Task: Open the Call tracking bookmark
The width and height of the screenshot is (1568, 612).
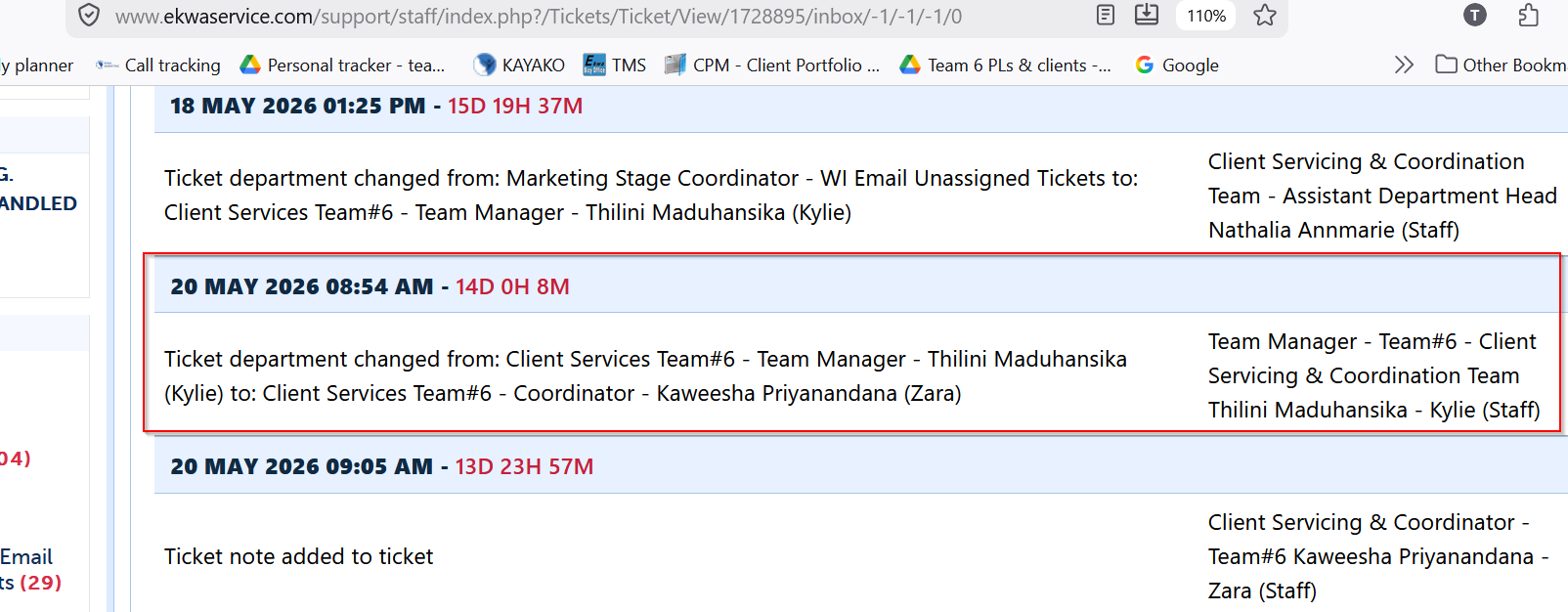Action: [158, 66]
